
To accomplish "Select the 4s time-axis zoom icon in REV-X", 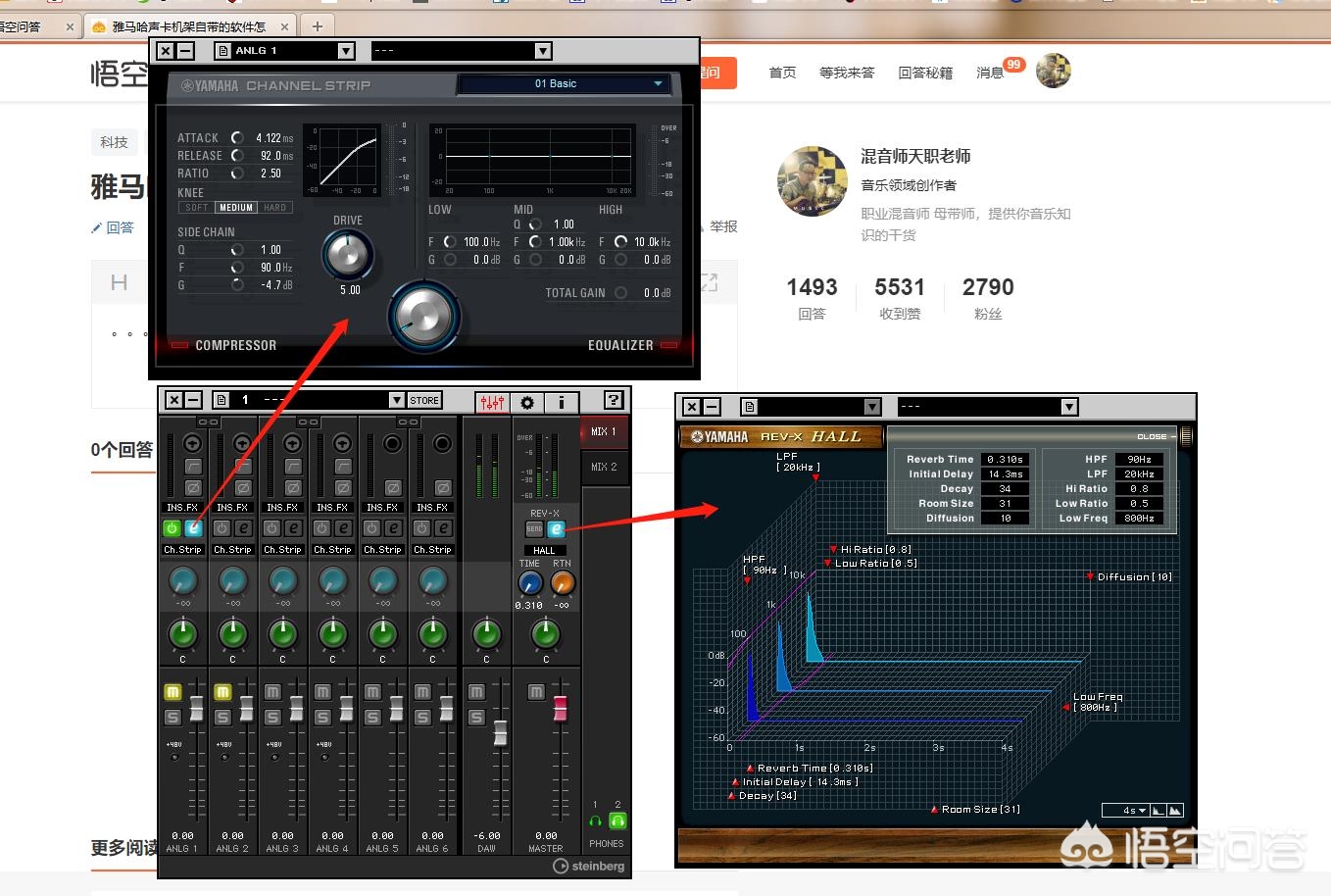I will 1175,811.
